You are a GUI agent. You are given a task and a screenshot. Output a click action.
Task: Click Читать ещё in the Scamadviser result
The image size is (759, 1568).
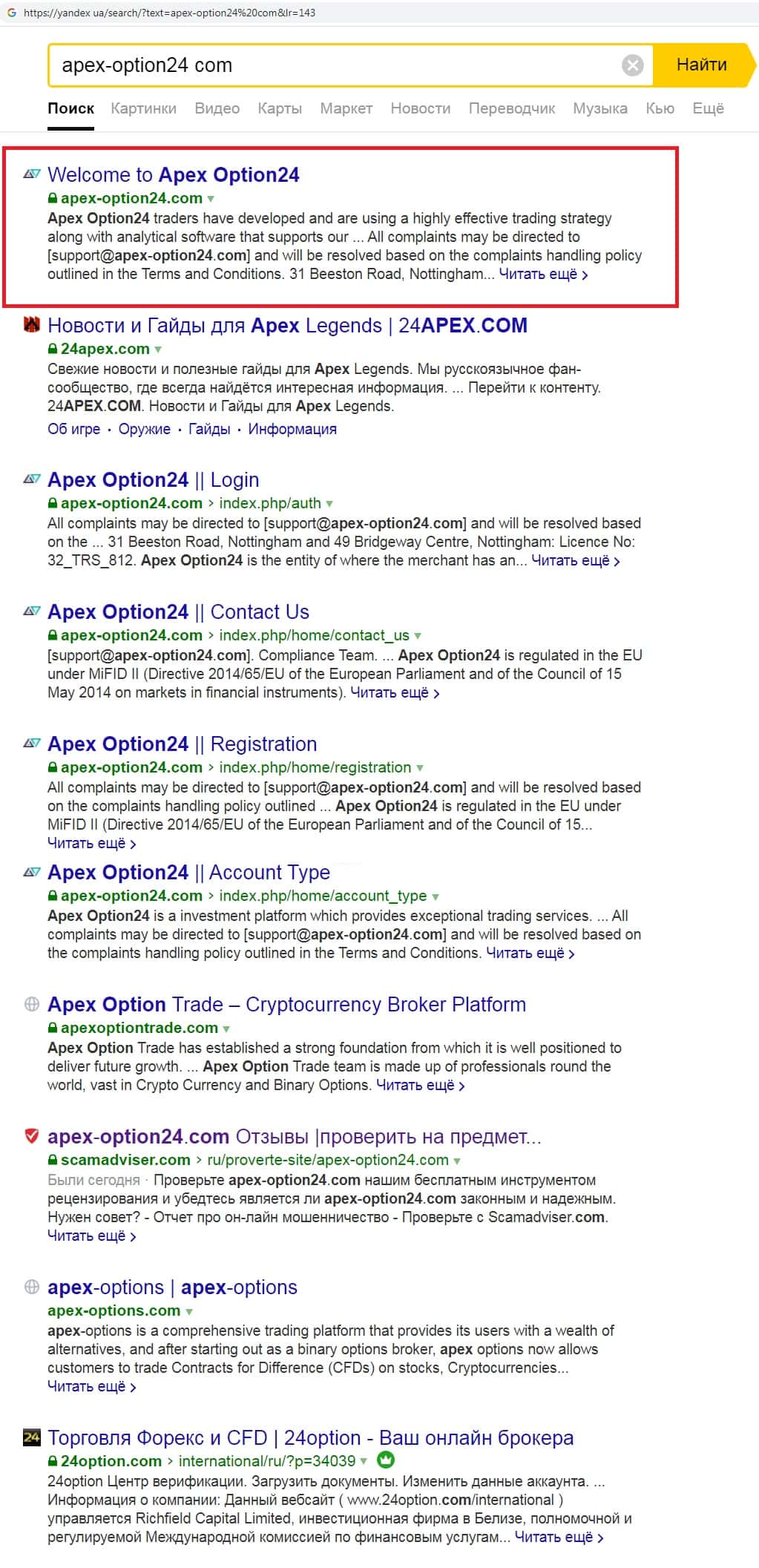91,1236
